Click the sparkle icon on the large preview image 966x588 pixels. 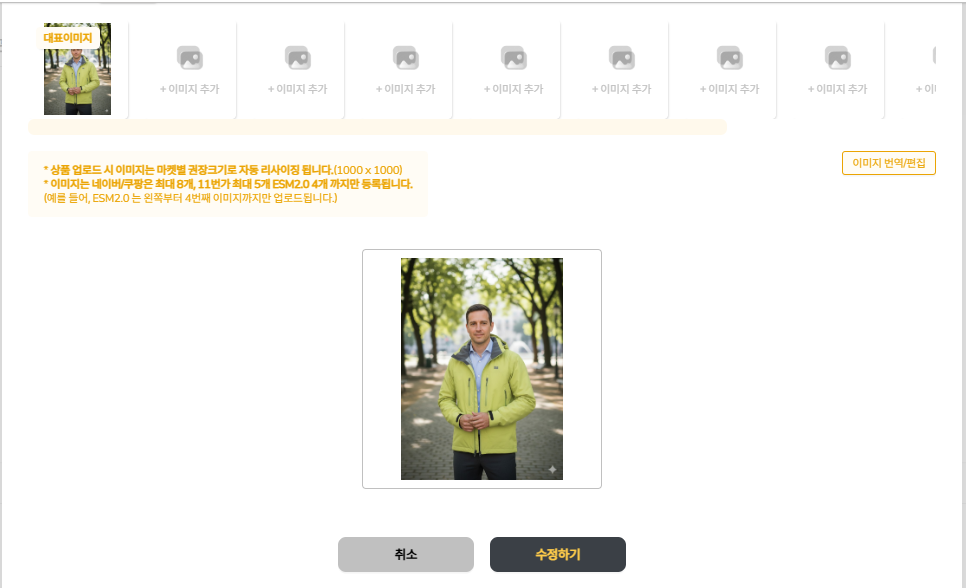pos(551,469)
